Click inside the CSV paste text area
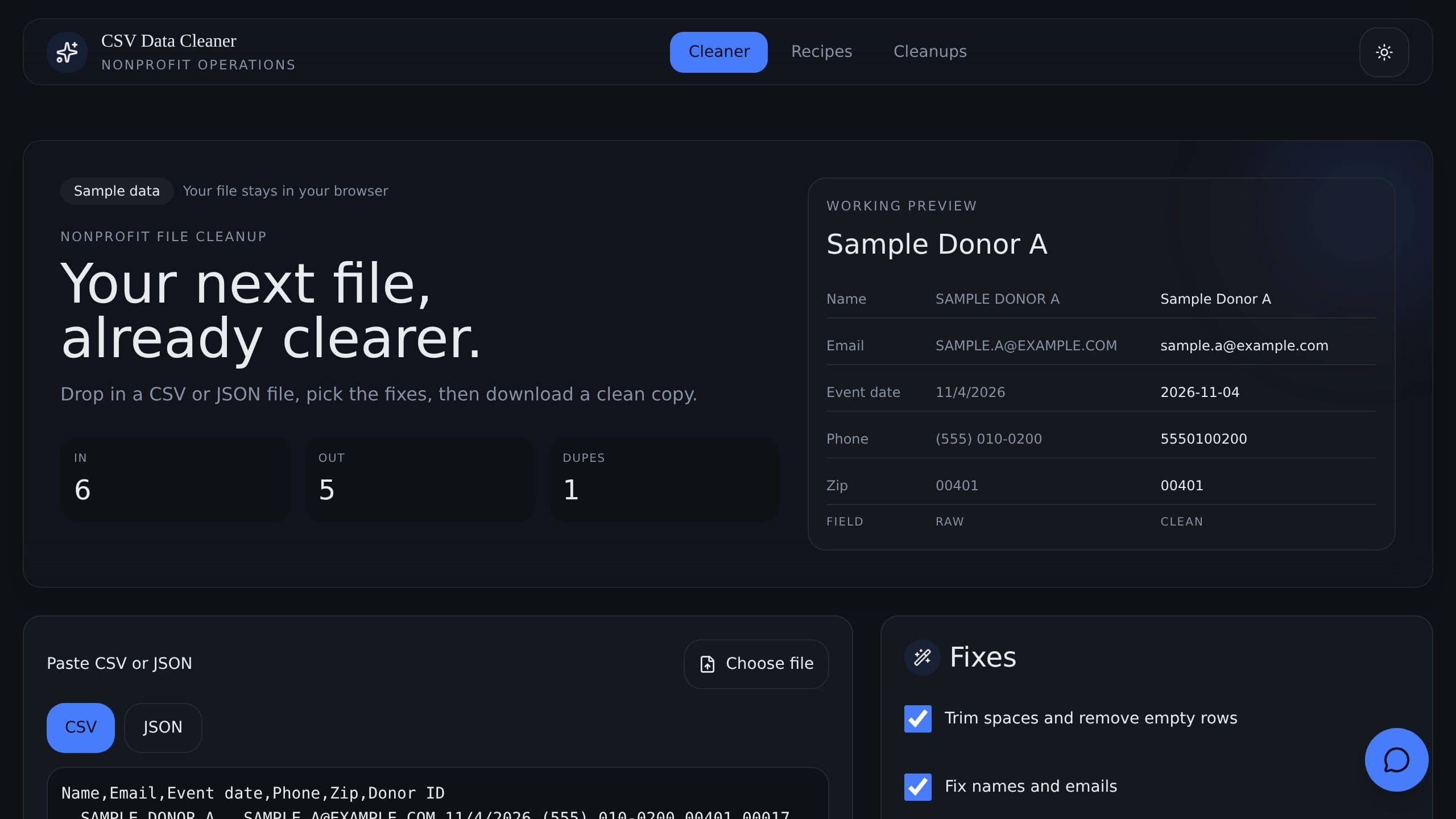Viewport: 1456px width, 819px height. click(x=437, y=794)
